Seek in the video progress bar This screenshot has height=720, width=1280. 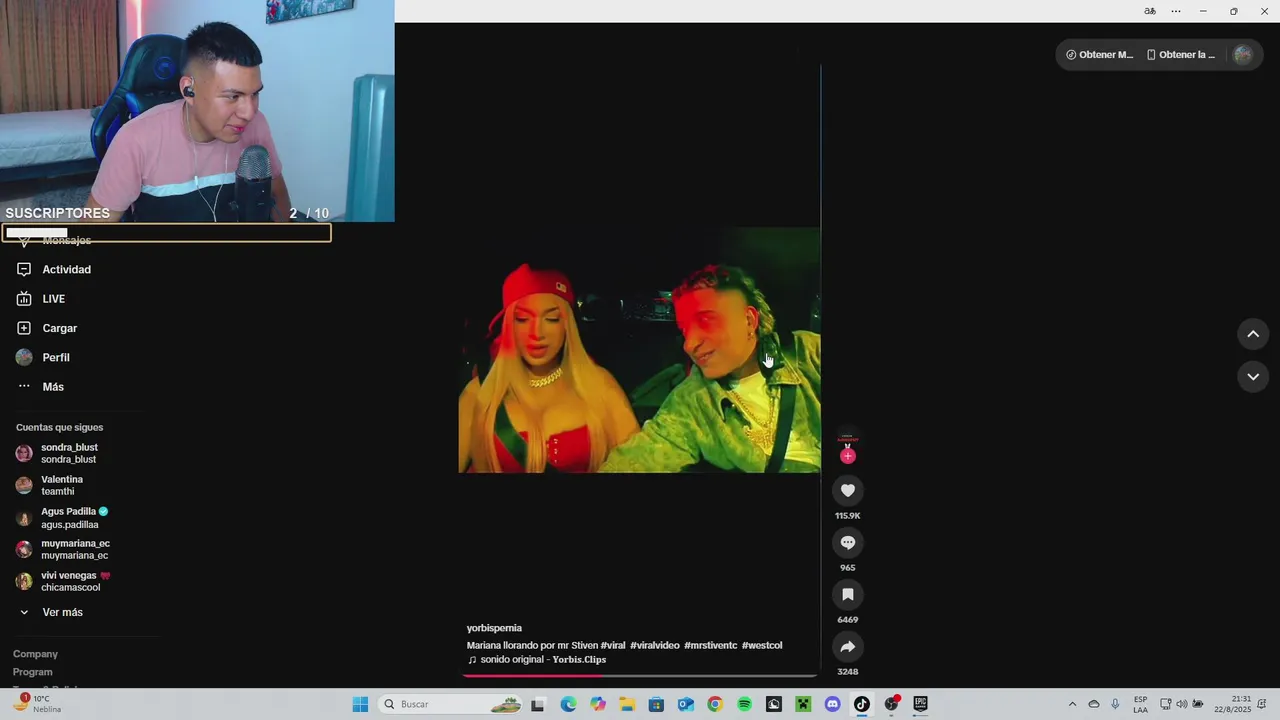[639, 675]
